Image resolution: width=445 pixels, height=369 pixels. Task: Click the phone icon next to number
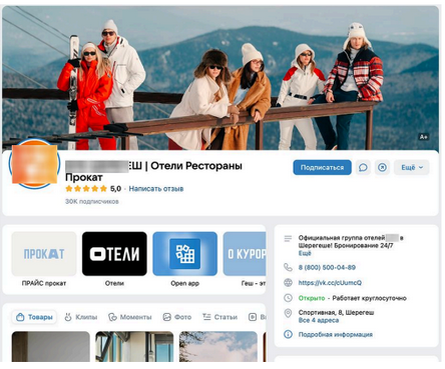[x=288, y=267]
